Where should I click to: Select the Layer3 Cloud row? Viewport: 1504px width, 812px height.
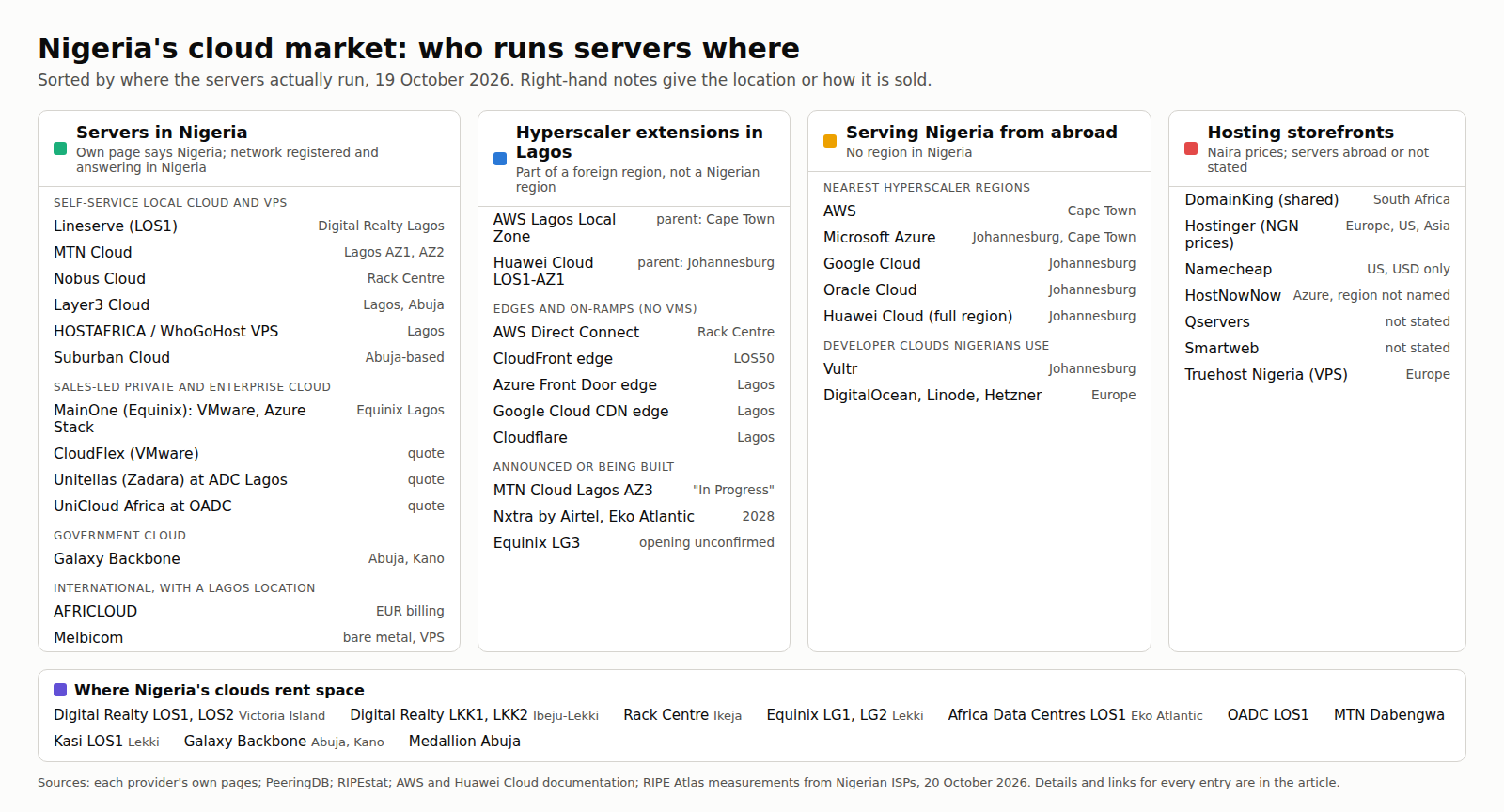tap(249, 304)
